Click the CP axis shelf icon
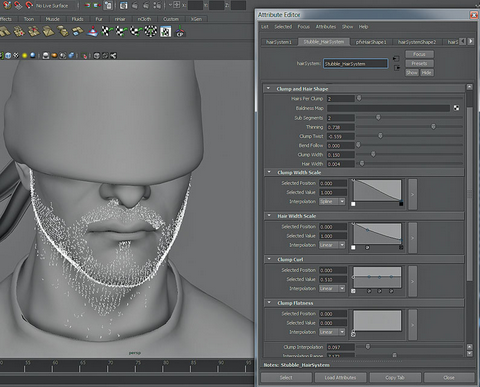Screen dimensions: 480x387 [180, 32]
